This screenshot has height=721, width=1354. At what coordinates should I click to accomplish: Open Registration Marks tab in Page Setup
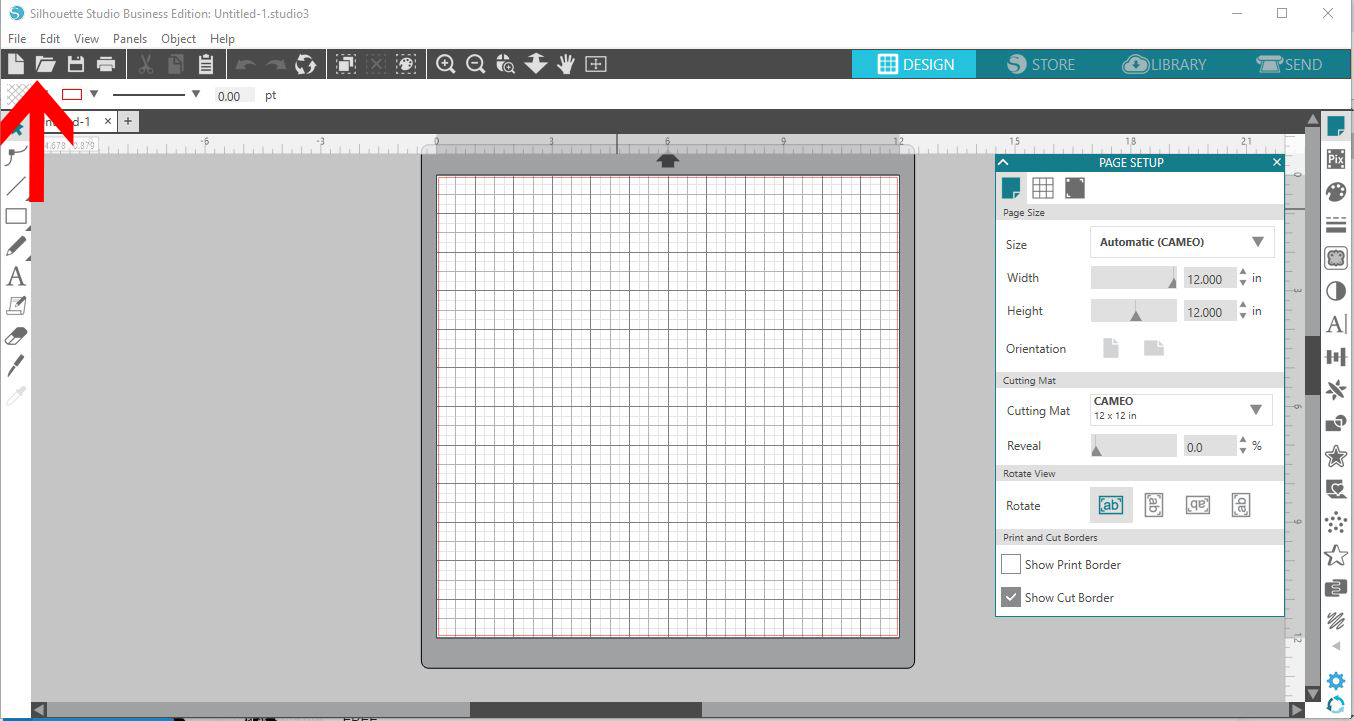pyautogui.click(x=1075, y=188)
